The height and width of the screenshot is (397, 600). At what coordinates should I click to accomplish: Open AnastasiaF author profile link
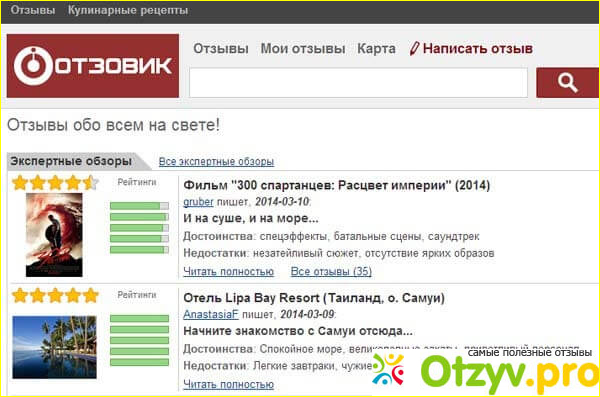[x=210, y=314]
